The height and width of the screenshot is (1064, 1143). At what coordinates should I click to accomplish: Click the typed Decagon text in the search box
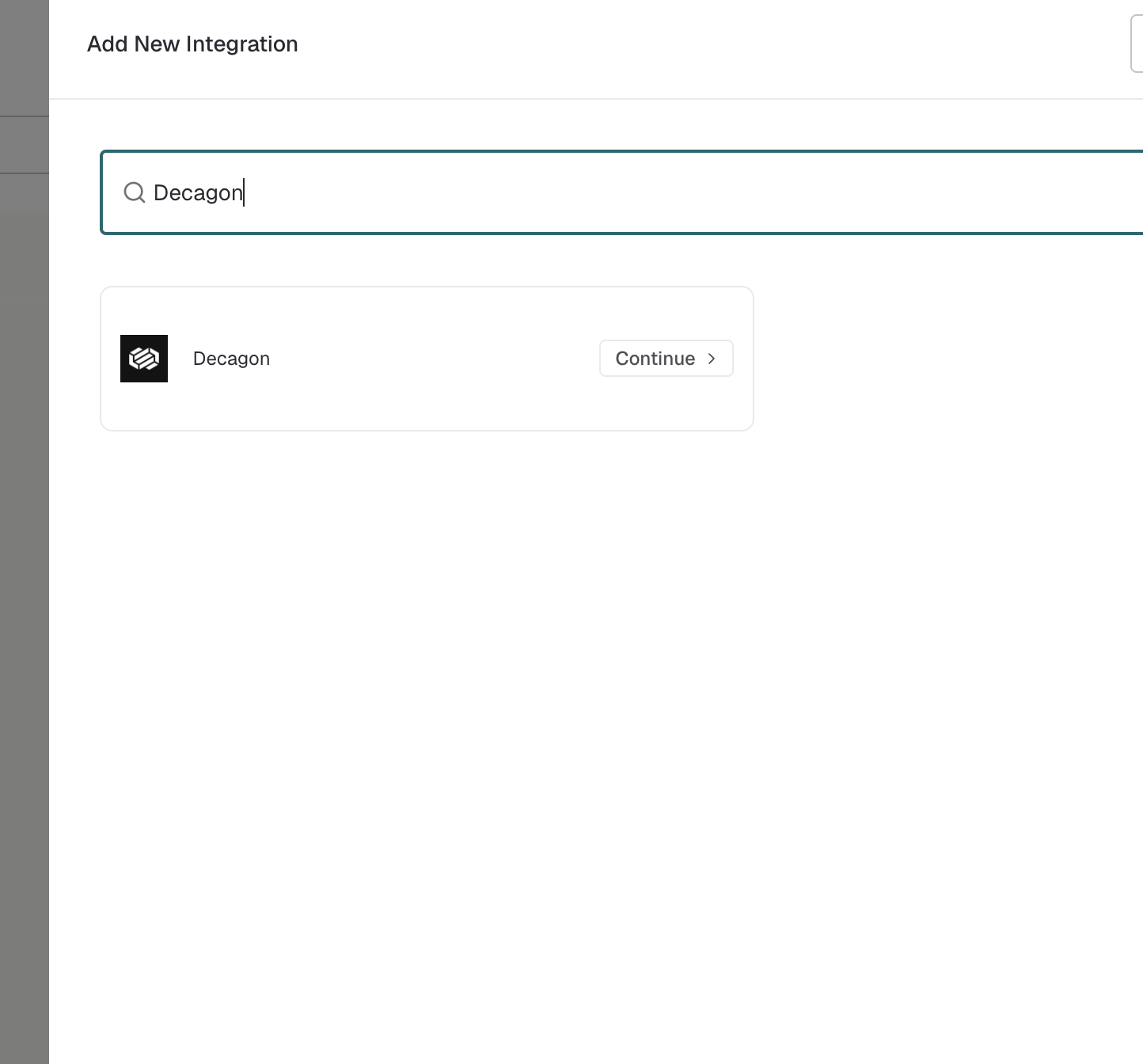tap(198, 192)
